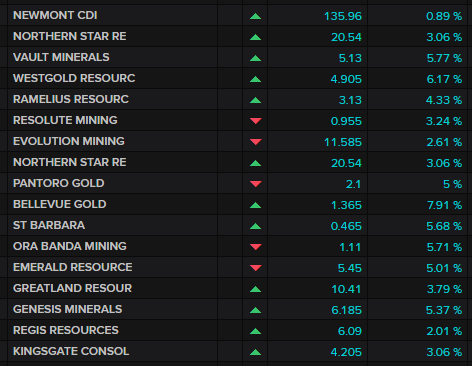Click the red down arrow in PANTORO GOLD row
Screen dimensions: 472x366
(x=255, y=184)
